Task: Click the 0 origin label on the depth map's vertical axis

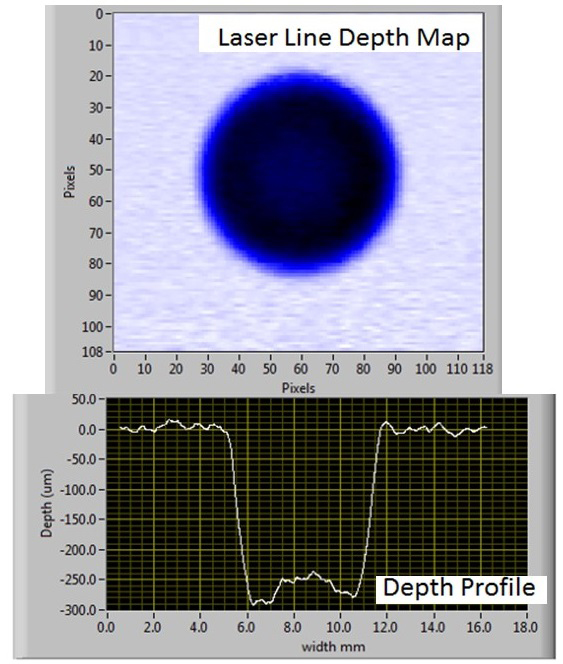Action: tap(99, 14)
